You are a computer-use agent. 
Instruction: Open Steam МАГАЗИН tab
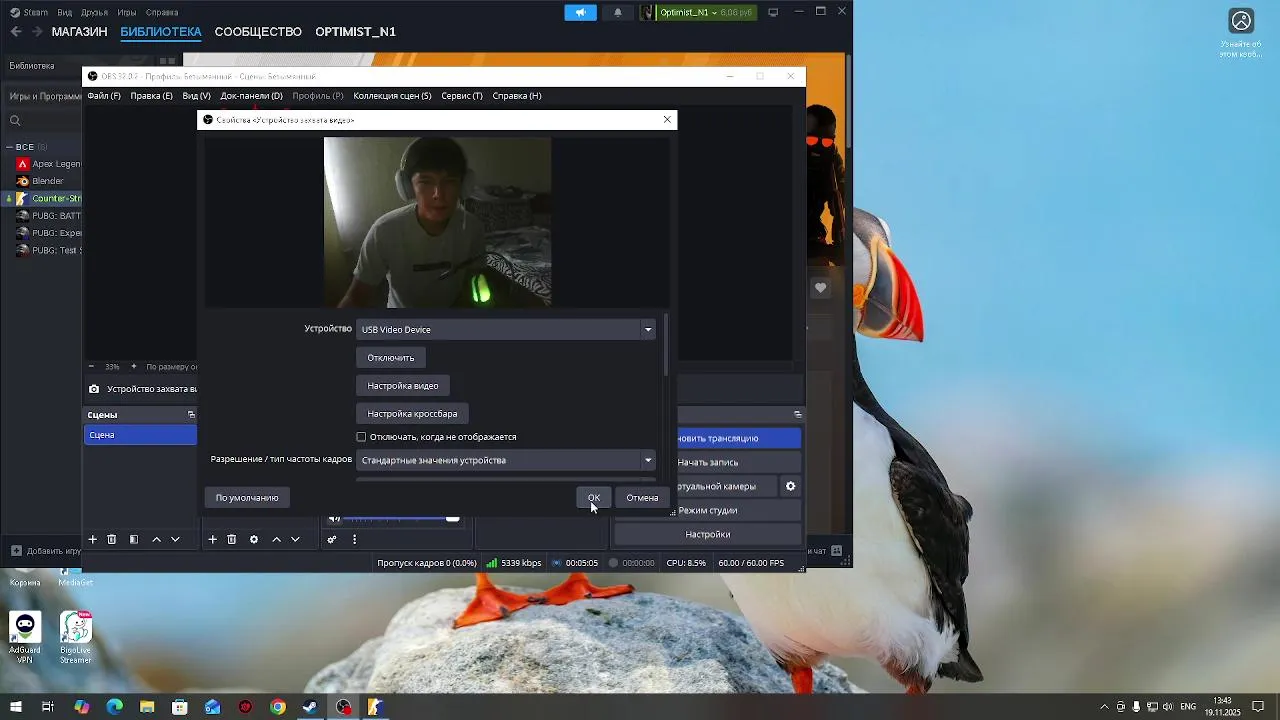pyautogui.click(x=79, y=31)
